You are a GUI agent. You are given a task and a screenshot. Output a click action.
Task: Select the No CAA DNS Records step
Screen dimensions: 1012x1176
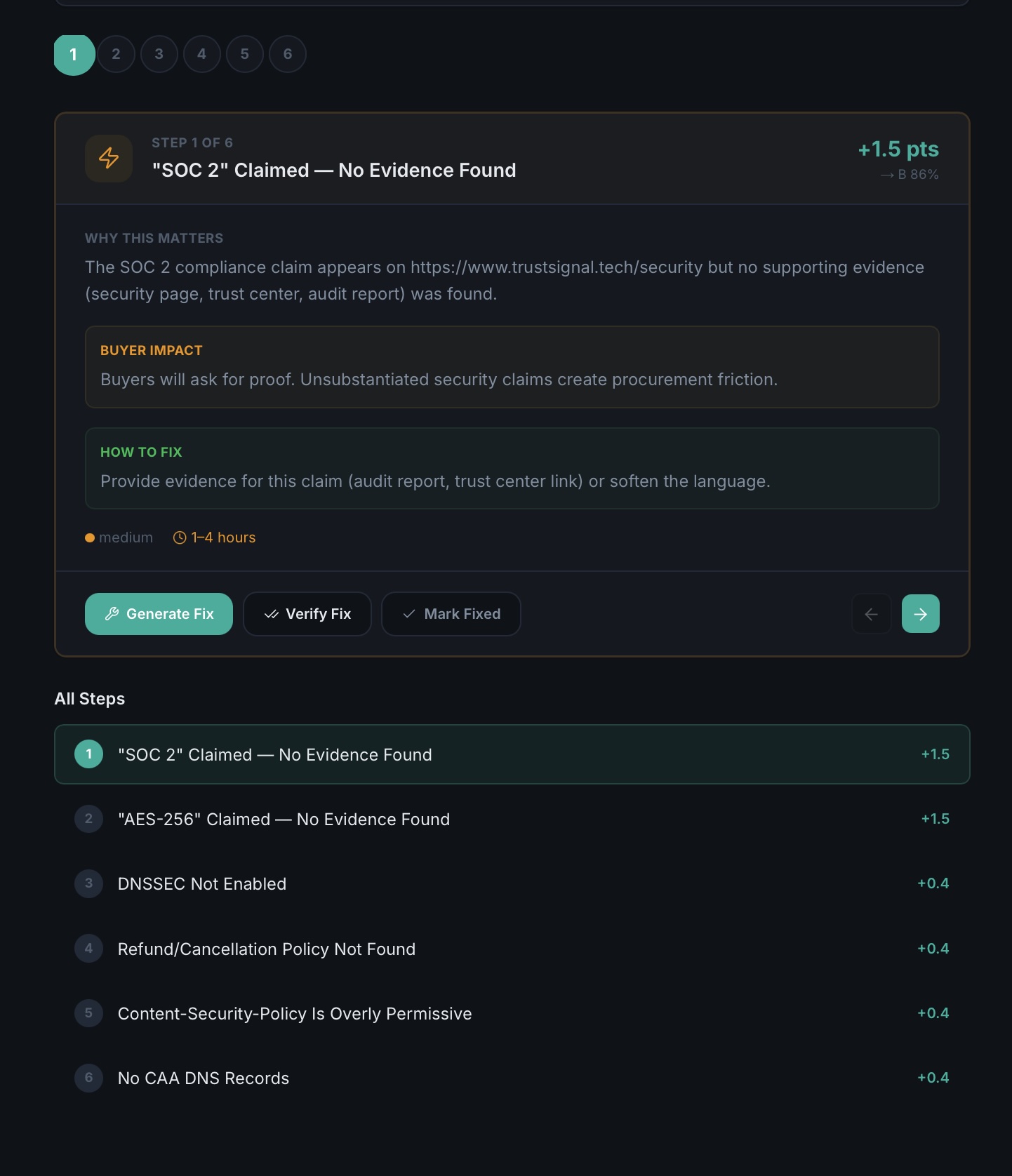click(x=511, y=1078)
